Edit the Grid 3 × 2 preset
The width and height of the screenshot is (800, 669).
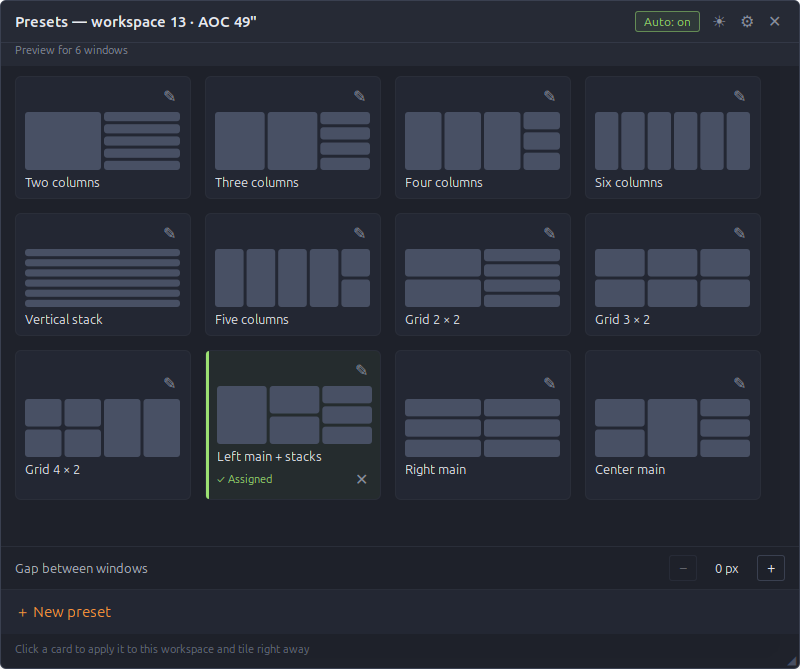[x=739, y=233]
